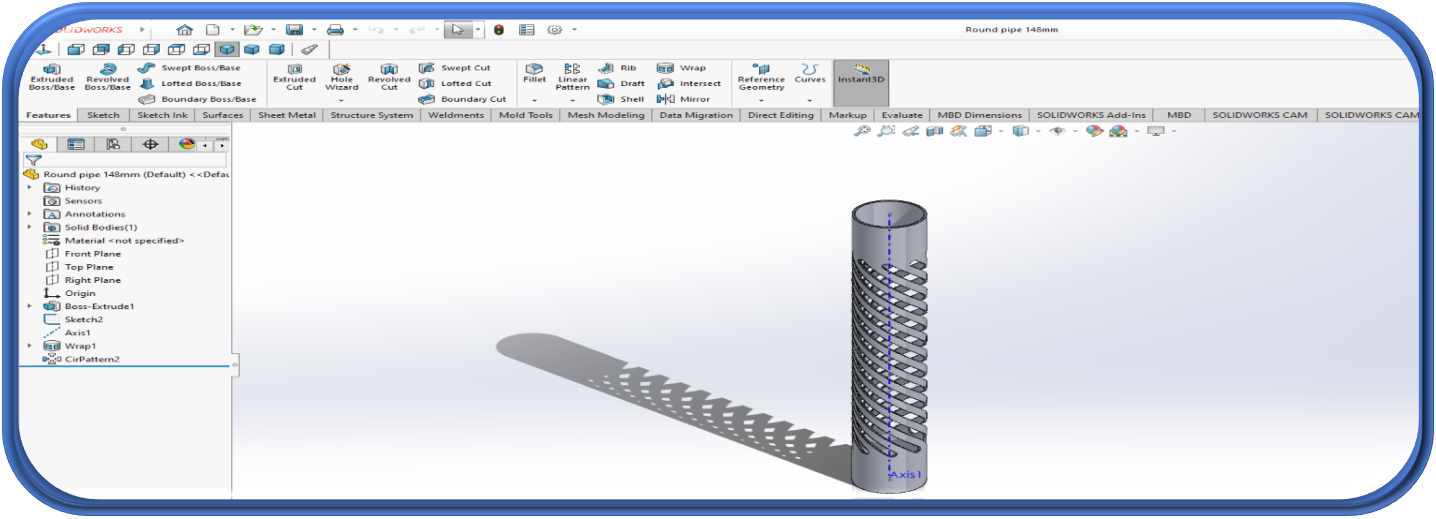Select the Mirror tool
The height and width of the screenshot is (519, 1436).
coord(684,99)
